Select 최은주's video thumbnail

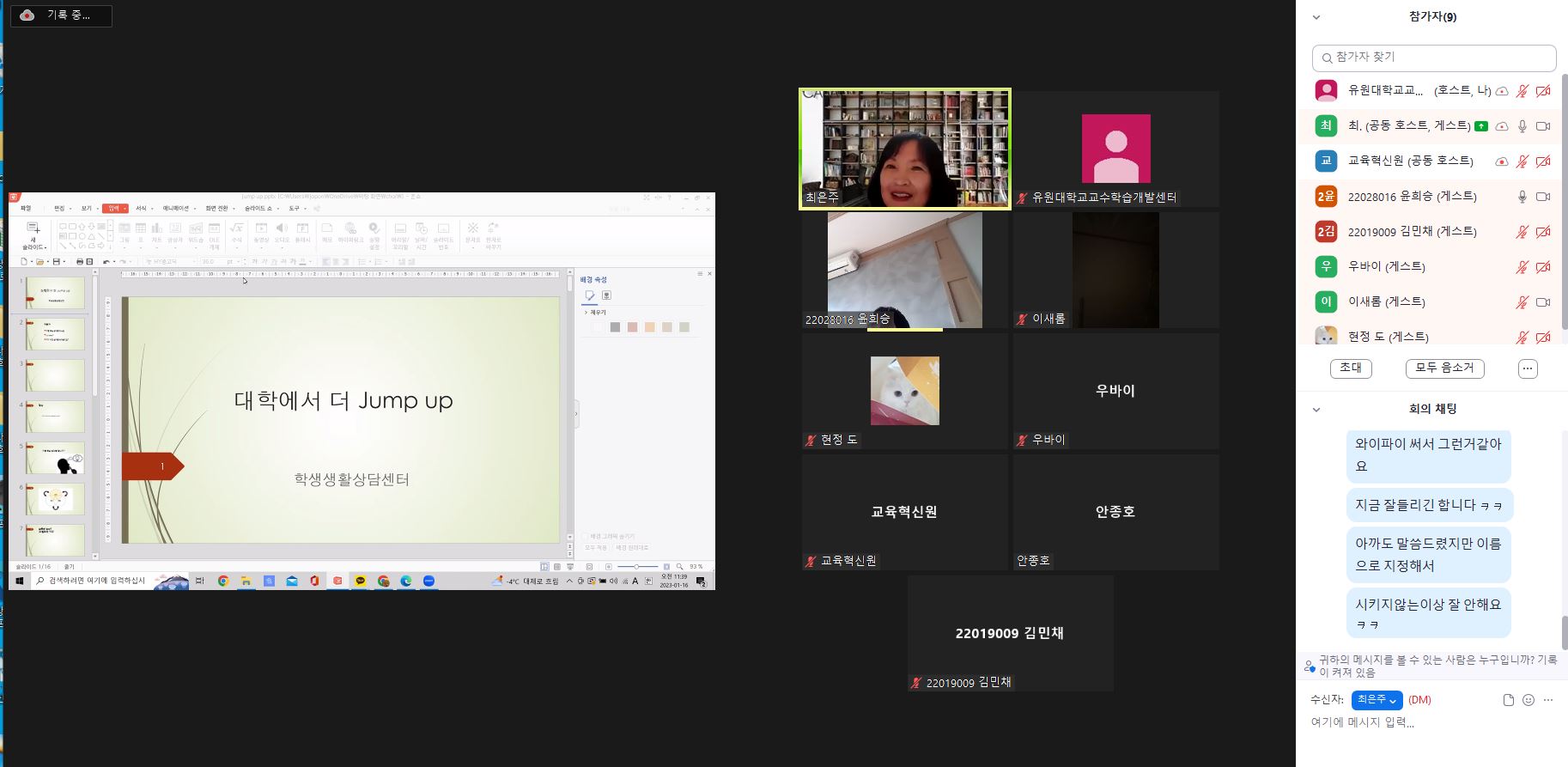904,149
